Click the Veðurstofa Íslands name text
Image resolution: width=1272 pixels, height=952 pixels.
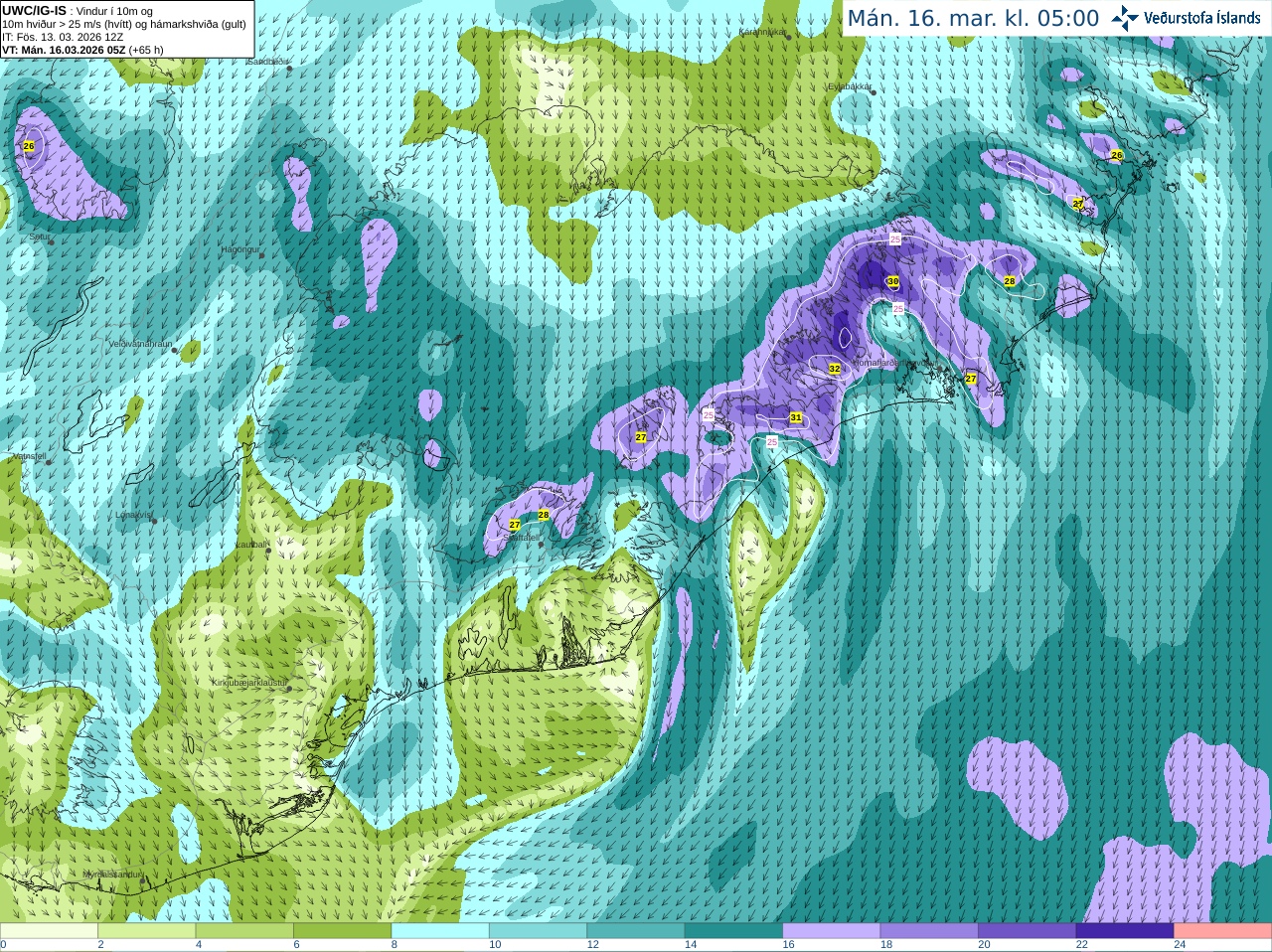1202,18
